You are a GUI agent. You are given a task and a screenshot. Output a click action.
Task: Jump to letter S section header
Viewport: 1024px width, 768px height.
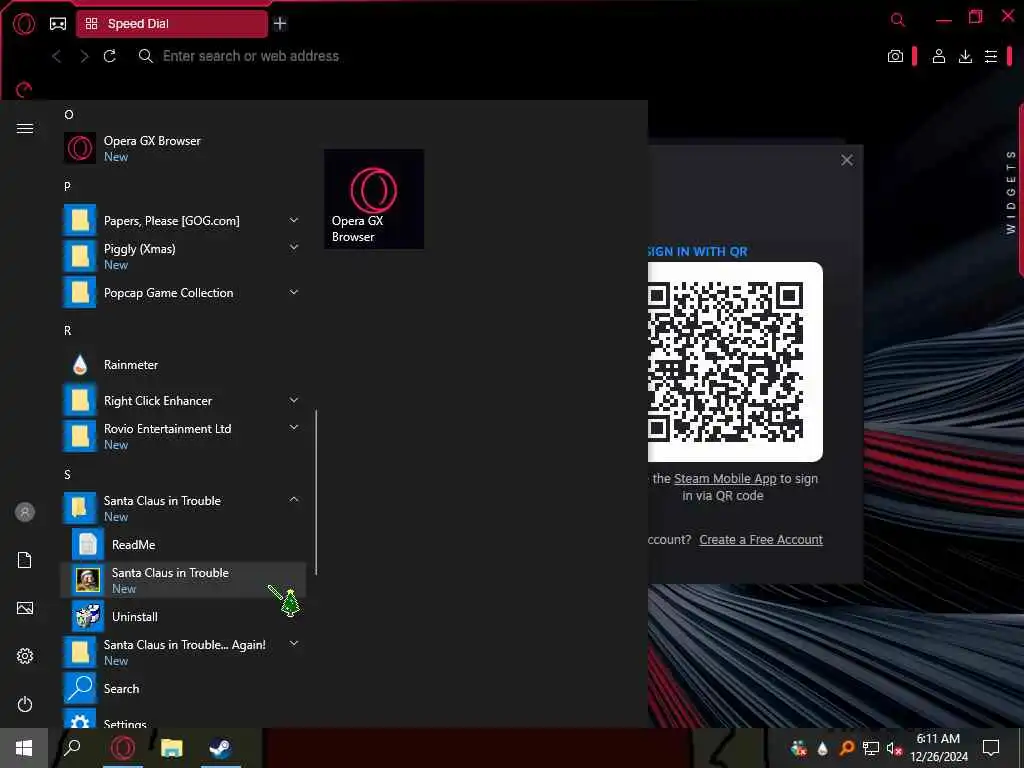coord(67,475)
